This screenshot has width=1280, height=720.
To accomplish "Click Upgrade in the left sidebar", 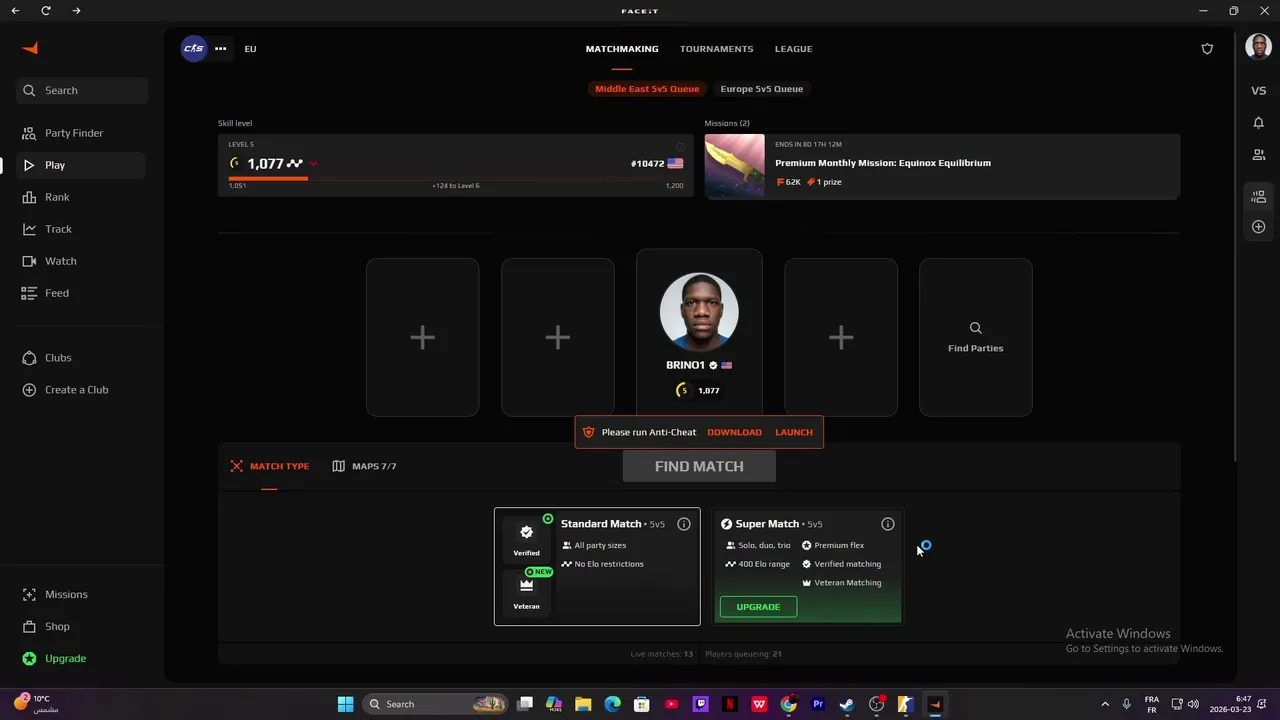I will [81, 658].
